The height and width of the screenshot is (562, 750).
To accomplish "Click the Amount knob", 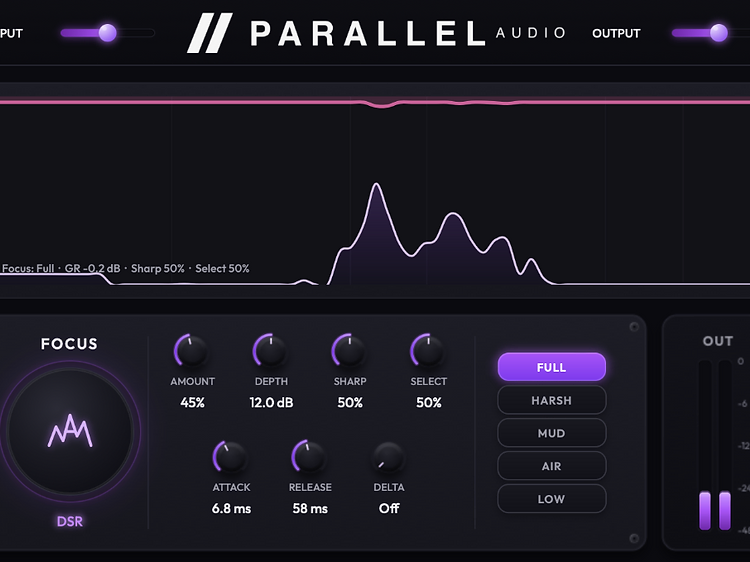I will click(x=191, y=351).
